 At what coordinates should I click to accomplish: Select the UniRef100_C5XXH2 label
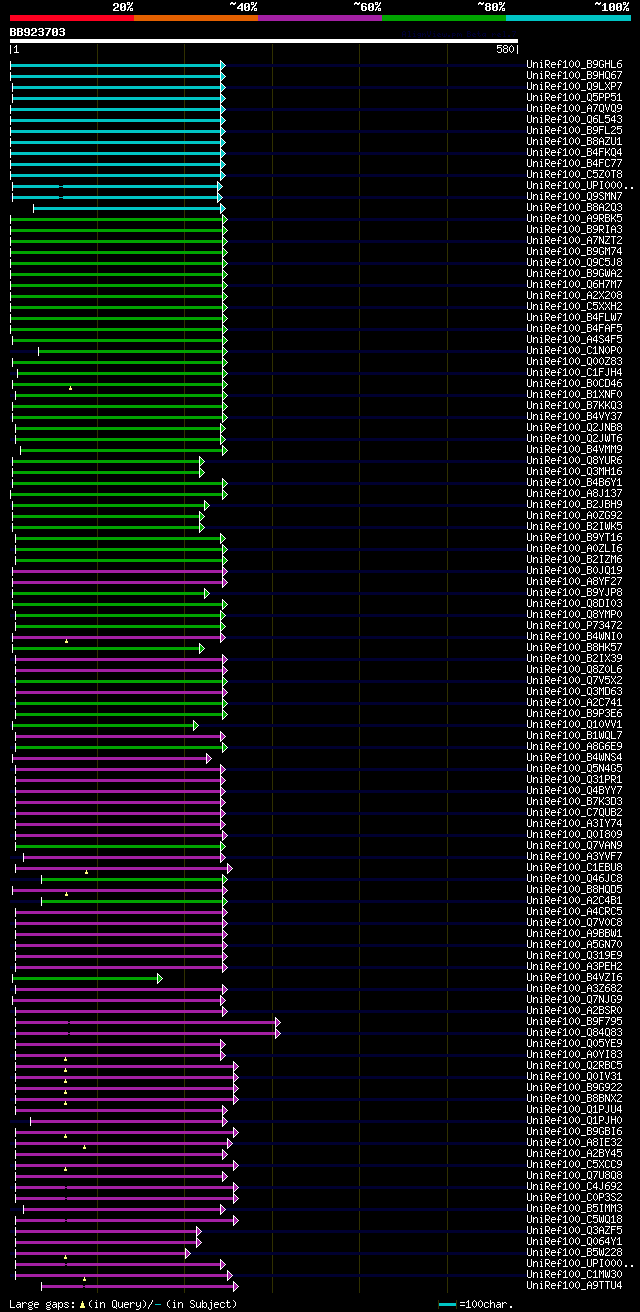coord(574,306)
